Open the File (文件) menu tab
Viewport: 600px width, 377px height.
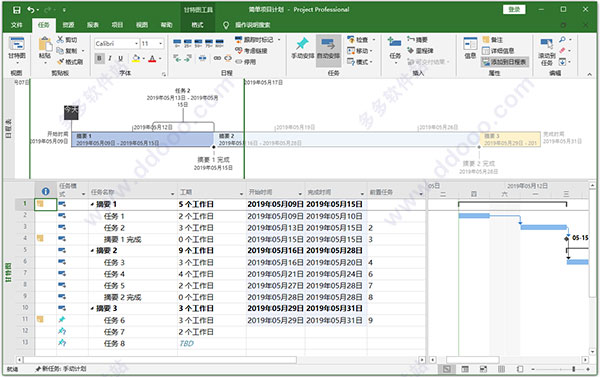click(16, 25)
